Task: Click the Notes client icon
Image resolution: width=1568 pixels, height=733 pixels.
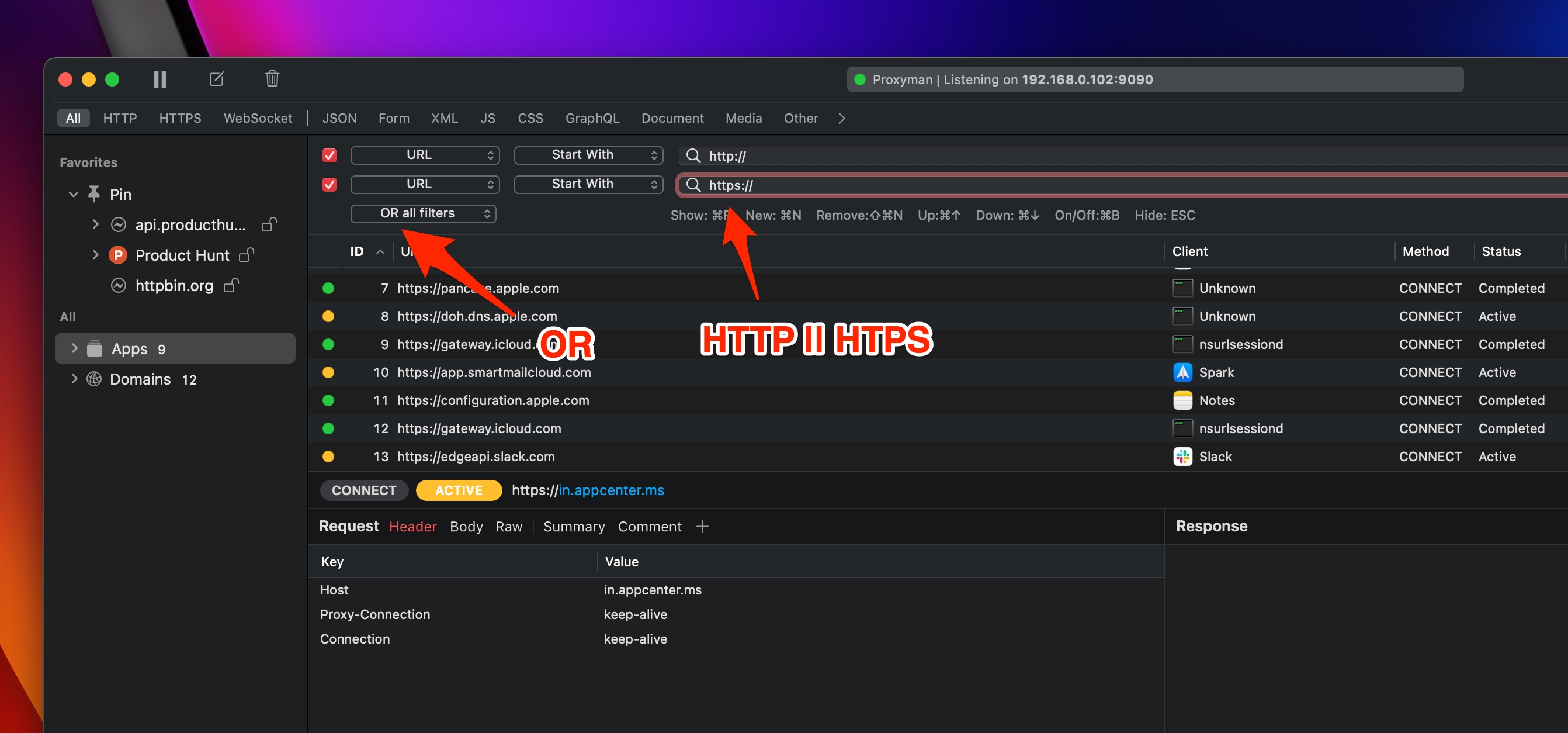Action: pos(1181,400)
